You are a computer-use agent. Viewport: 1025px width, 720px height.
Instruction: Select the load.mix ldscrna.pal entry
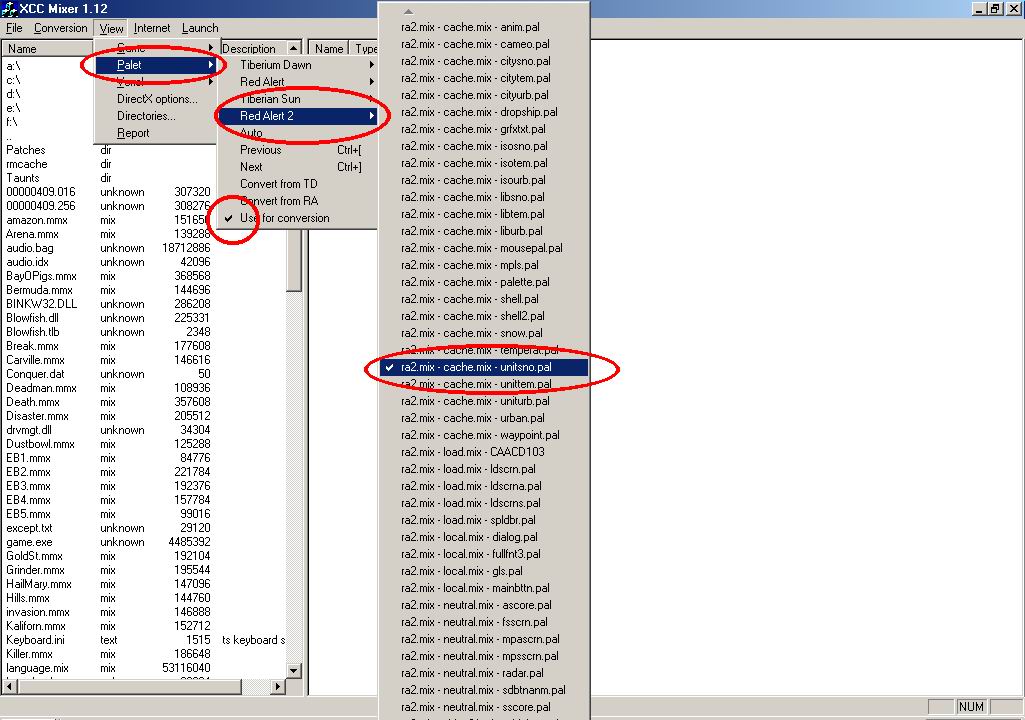(x=484, y=486)
